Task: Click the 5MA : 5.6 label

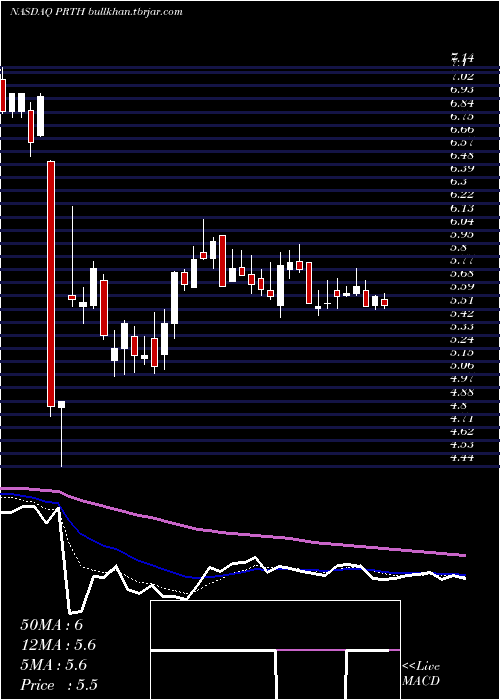Action: coord(54,665)
